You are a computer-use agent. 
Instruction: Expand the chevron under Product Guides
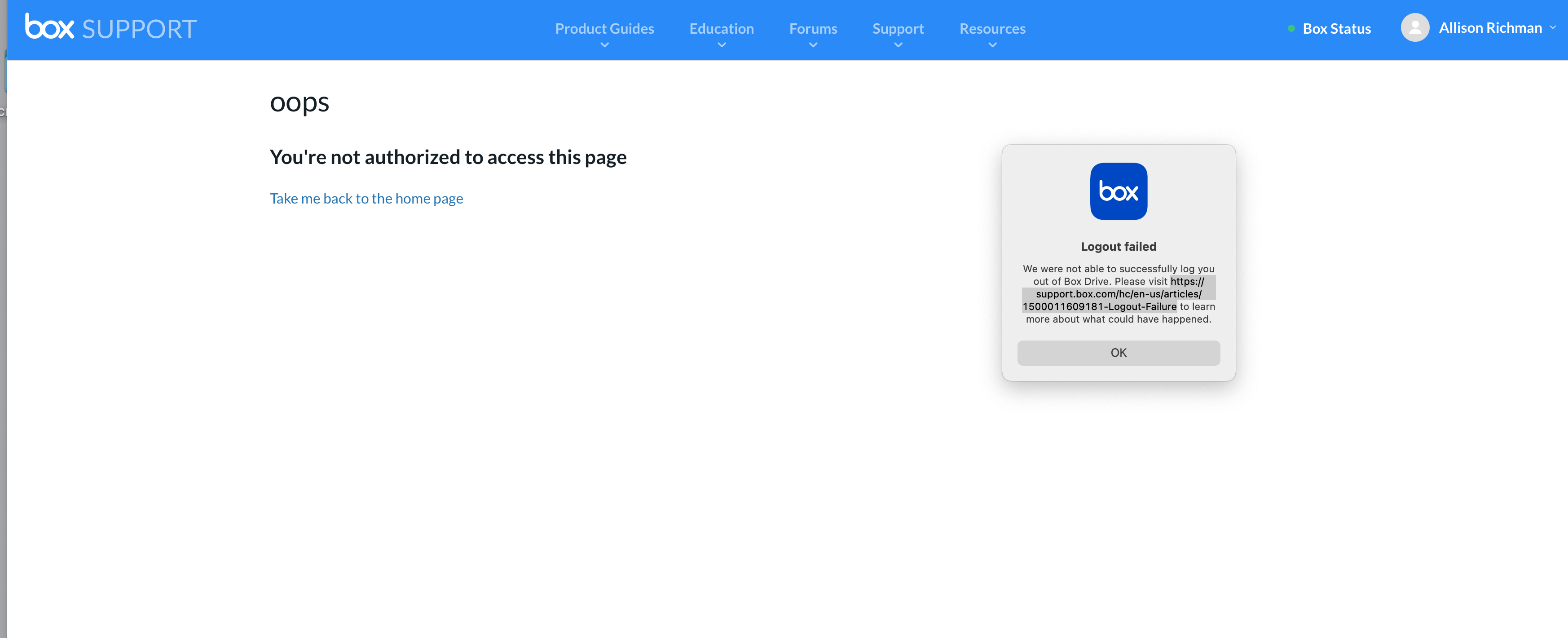click(x=604, y=45)
